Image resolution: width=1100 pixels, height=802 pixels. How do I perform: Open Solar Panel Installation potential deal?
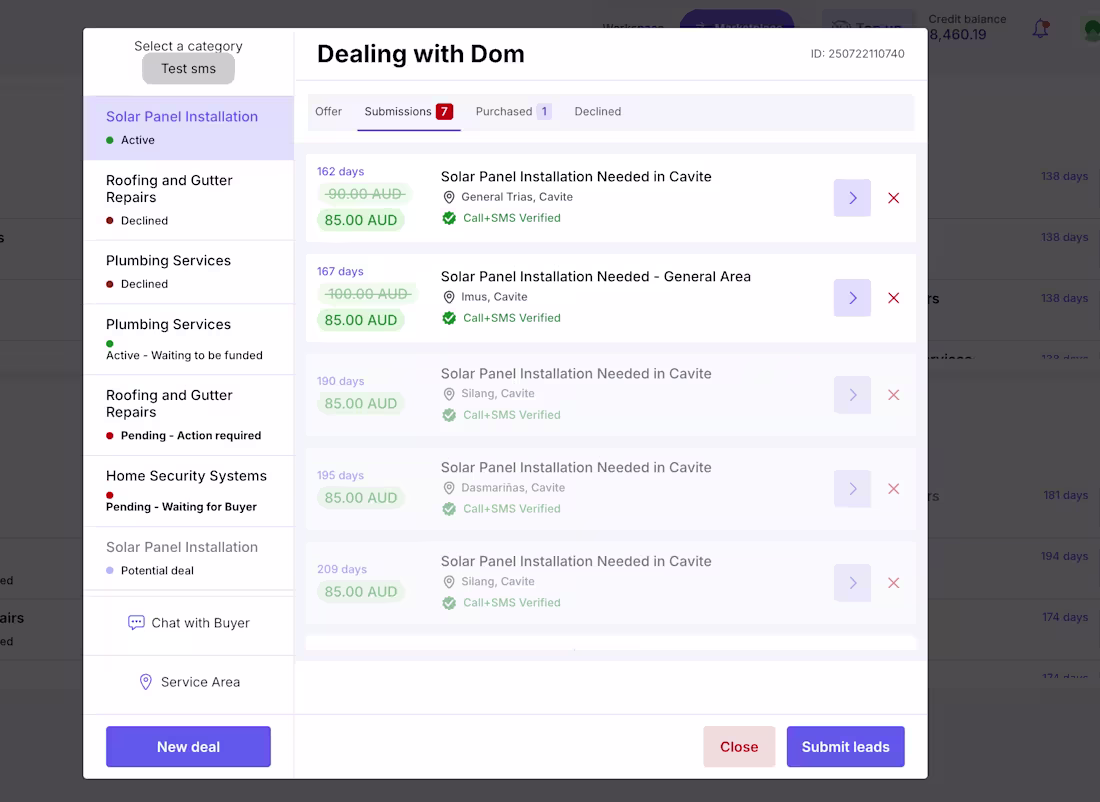(188, 558)
